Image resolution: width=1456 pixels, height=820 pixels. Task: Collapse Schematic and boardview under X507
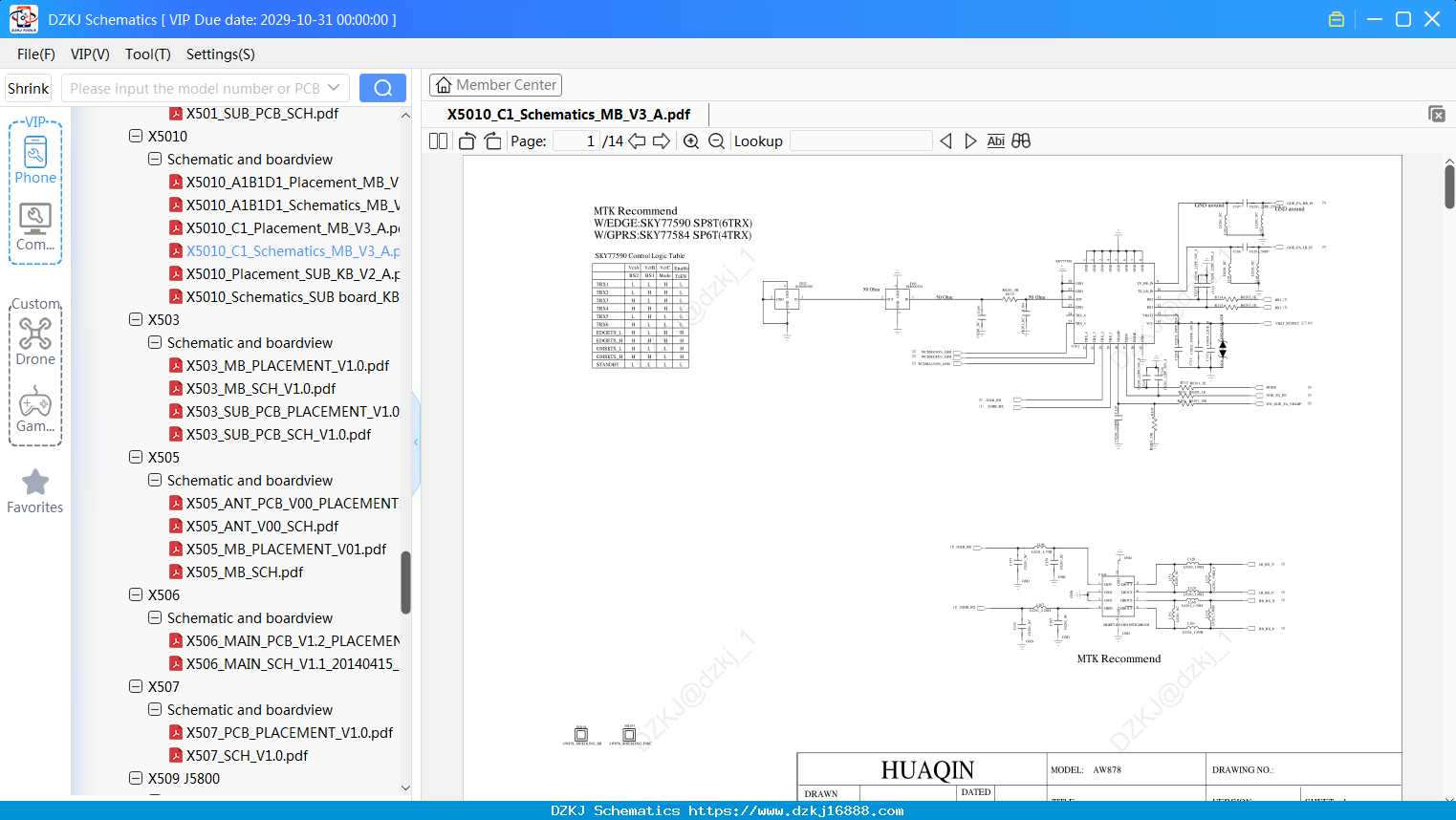(155, 709)
